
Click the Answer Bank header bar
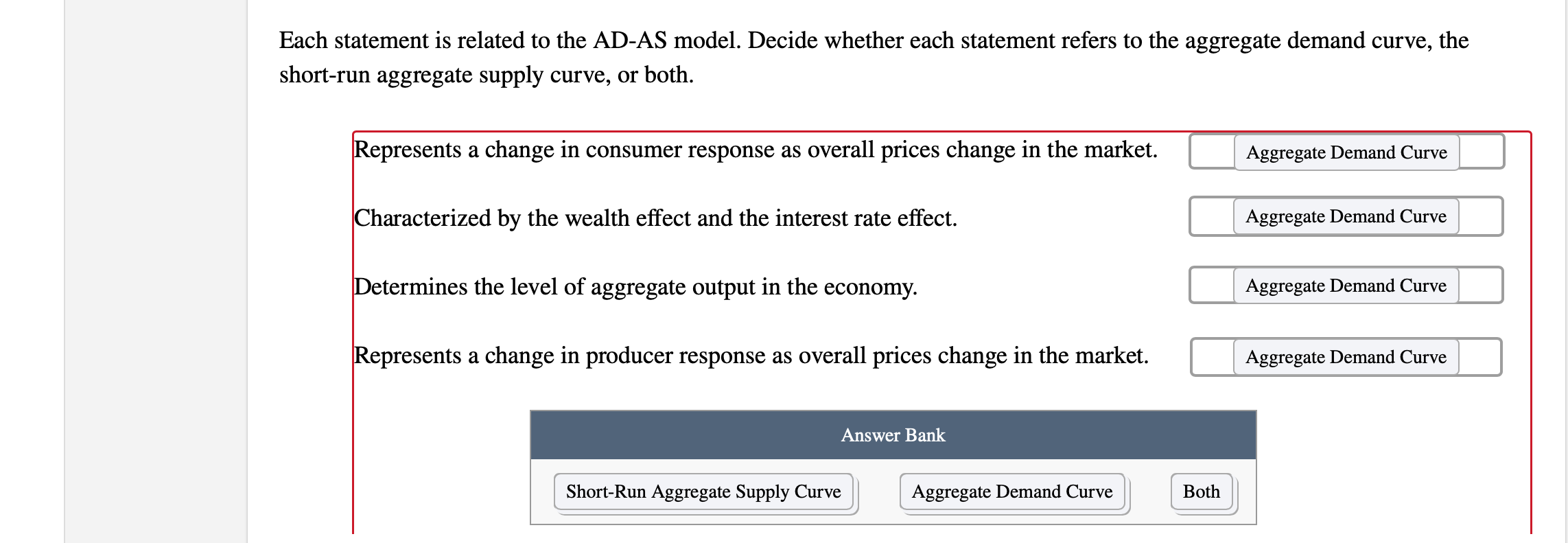point(892,435)
